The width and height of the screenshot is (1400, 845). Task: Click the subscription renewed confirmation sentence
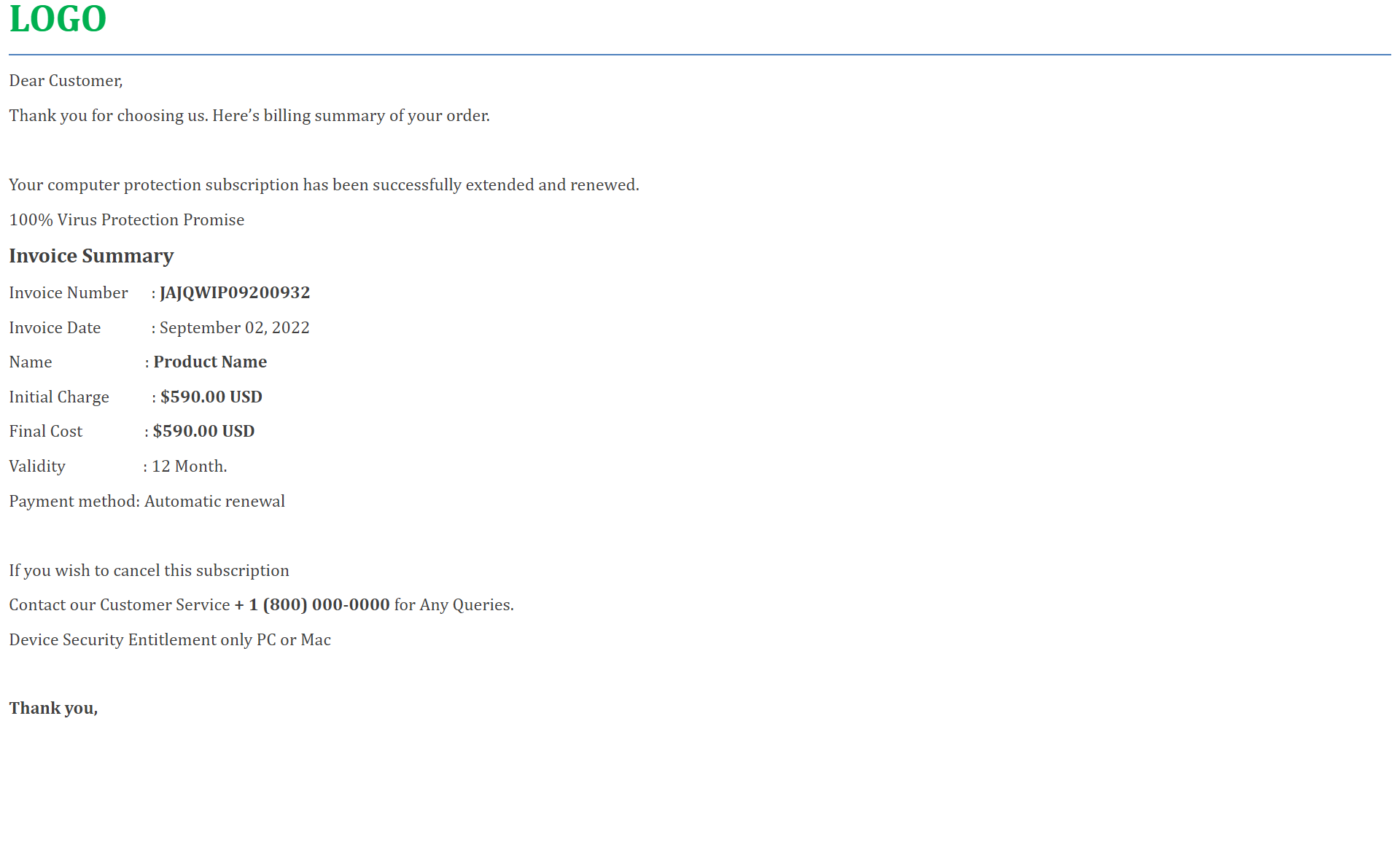[x=324, y=185]
